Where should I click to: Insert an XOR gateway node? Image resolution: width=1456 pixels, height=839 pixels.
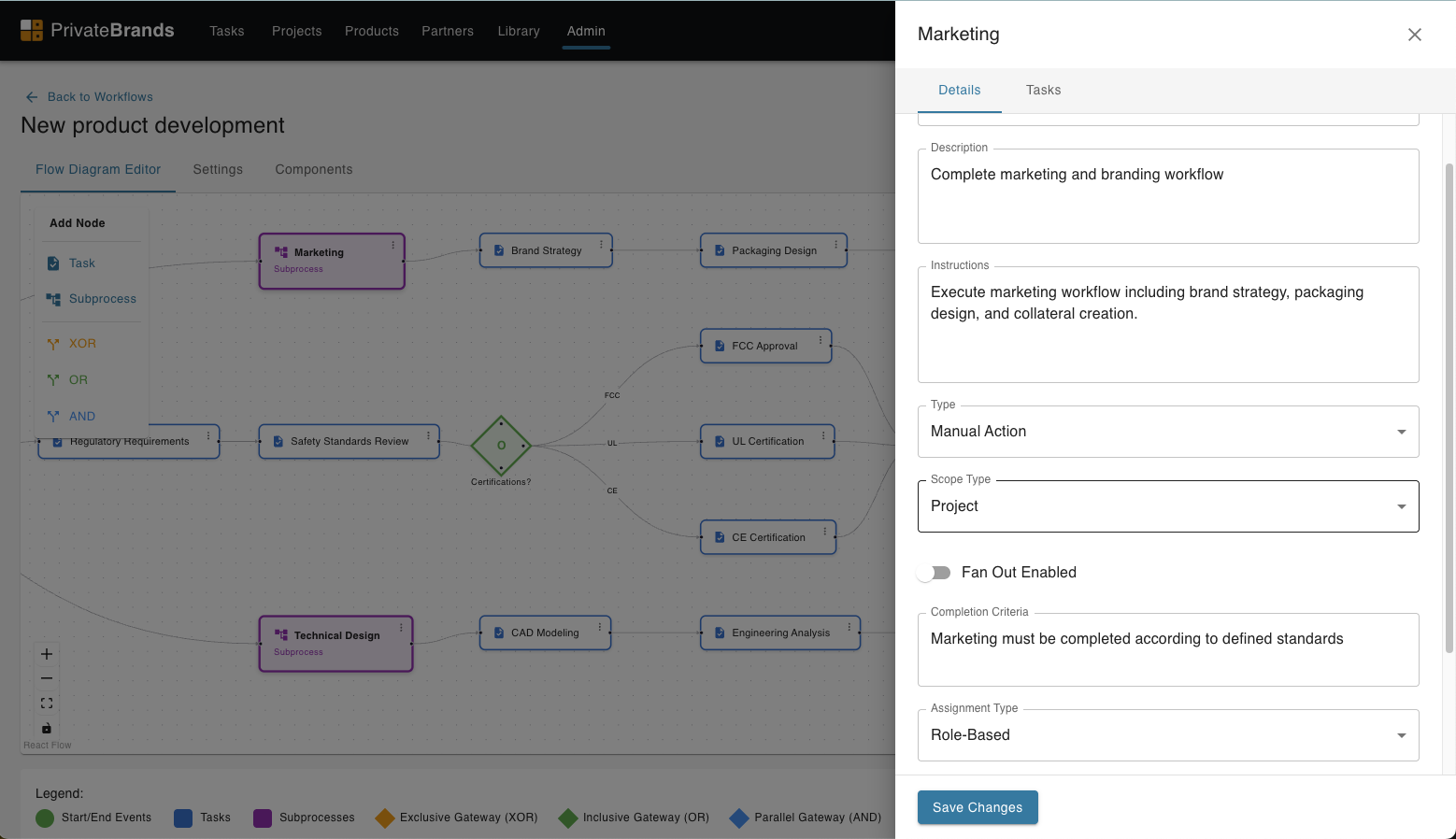pyautogui.click(x=81, y=343)
